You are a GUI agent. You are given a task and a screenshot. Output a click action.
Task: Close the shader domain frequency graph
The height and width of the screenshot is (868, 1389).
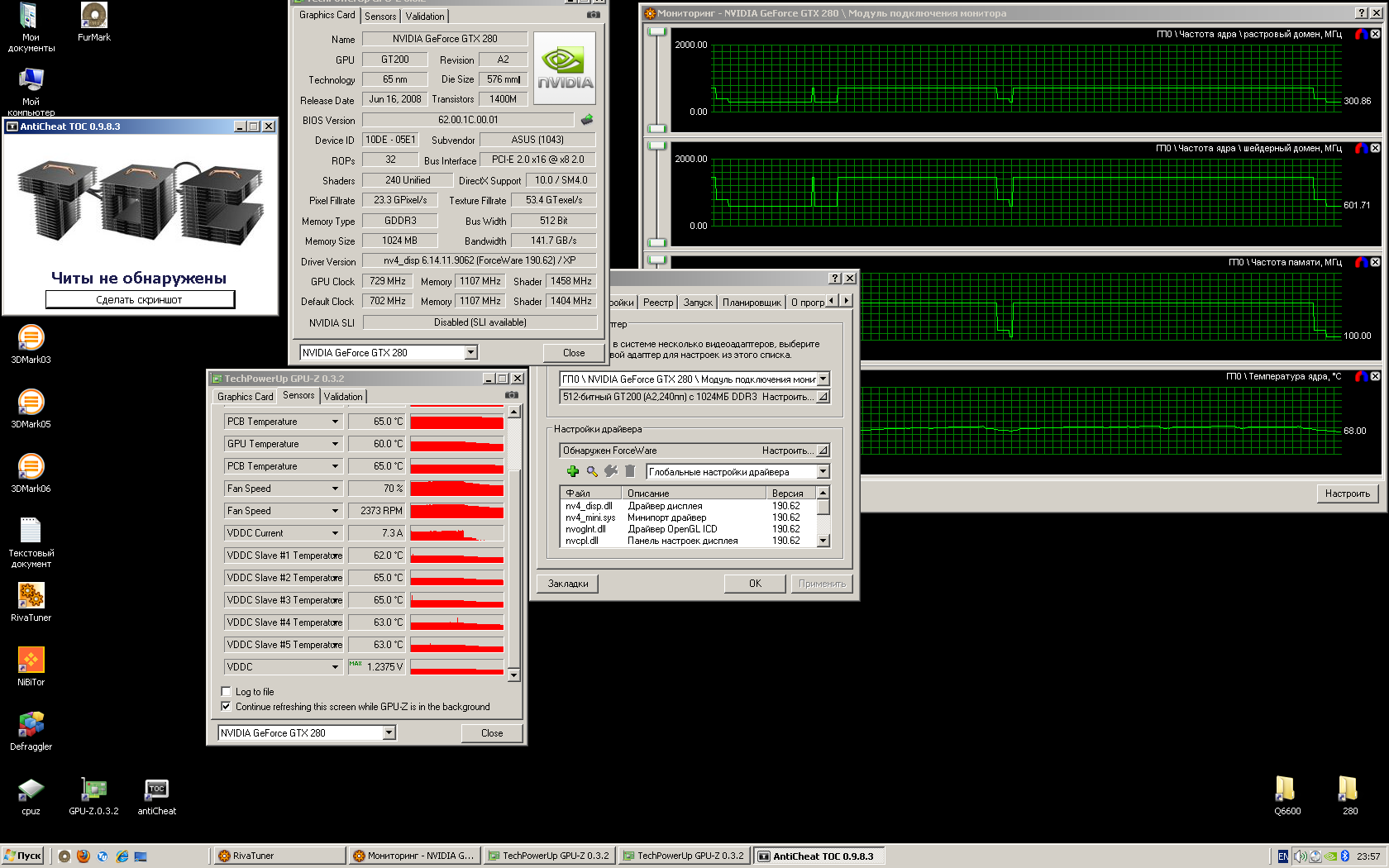[x=1375, y=148]
